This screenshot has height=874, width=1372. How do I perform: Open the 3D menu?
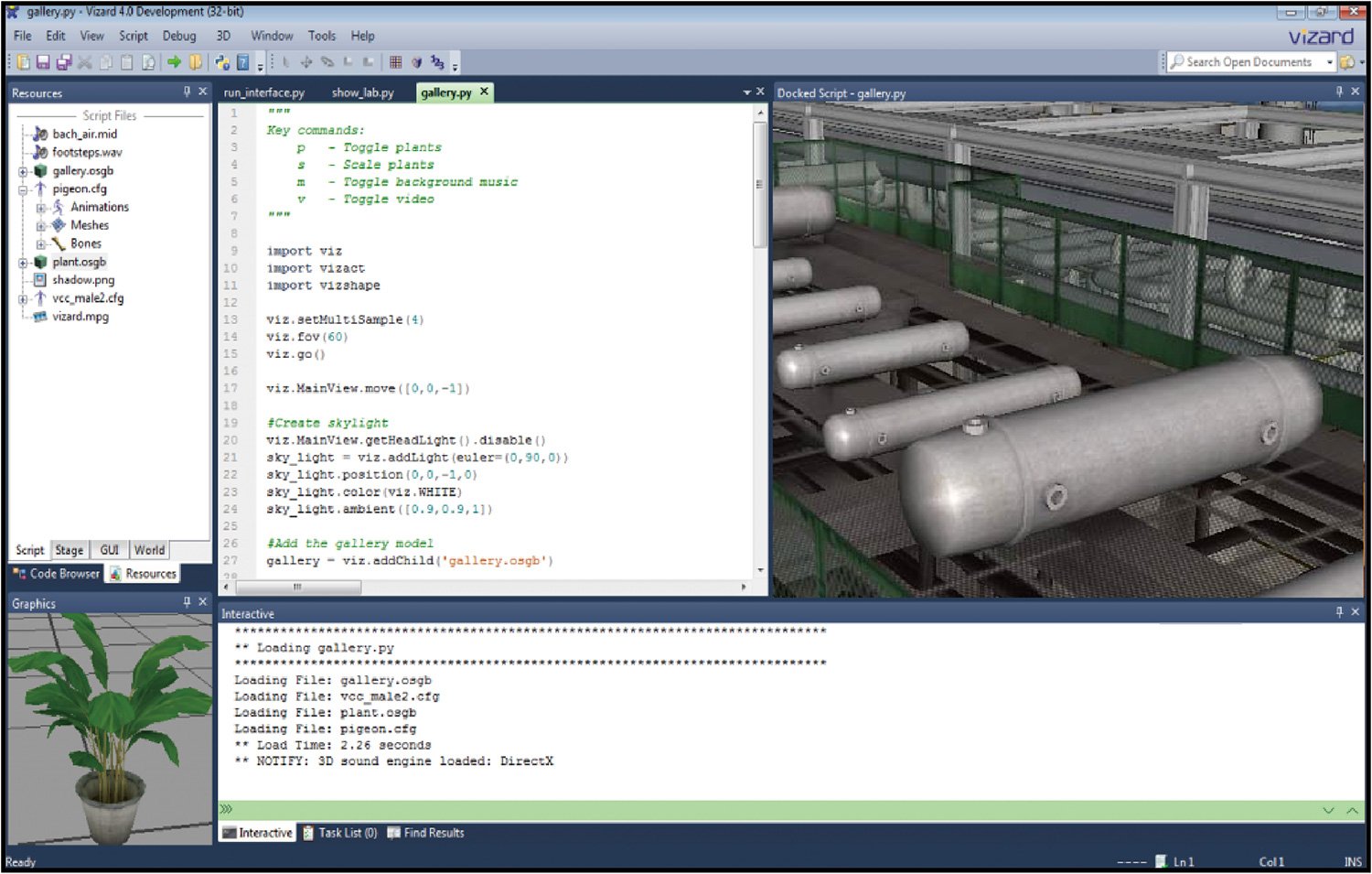pos(223,36)
